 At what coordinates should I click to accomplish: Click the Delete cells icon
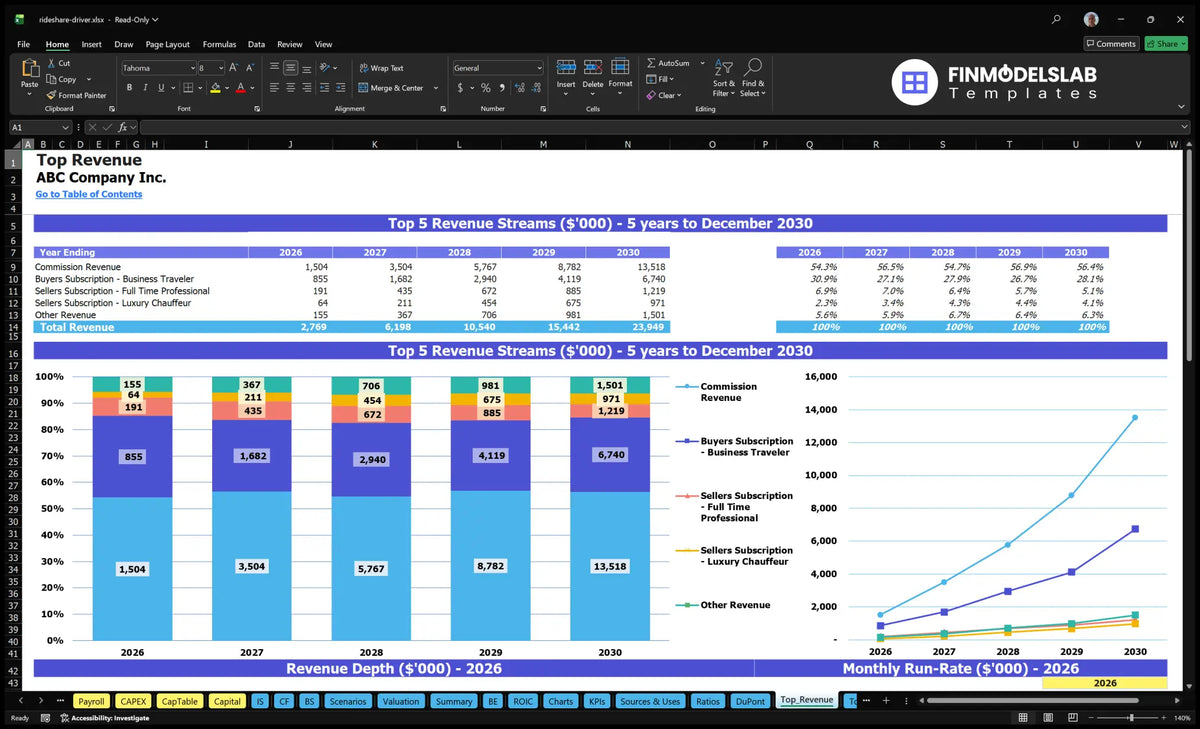[593, 67]
